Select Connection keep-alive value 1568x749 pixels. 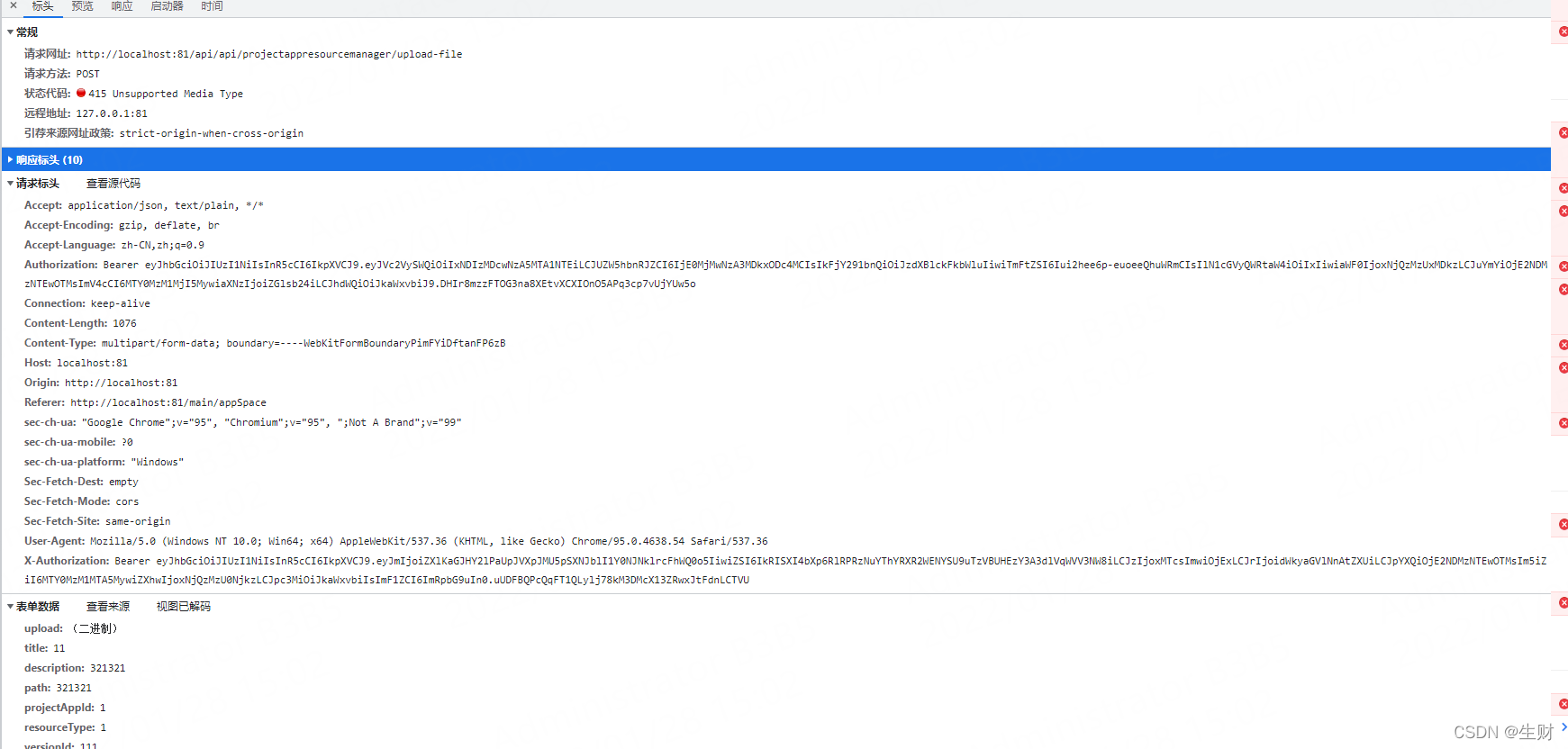coord(121,304)
